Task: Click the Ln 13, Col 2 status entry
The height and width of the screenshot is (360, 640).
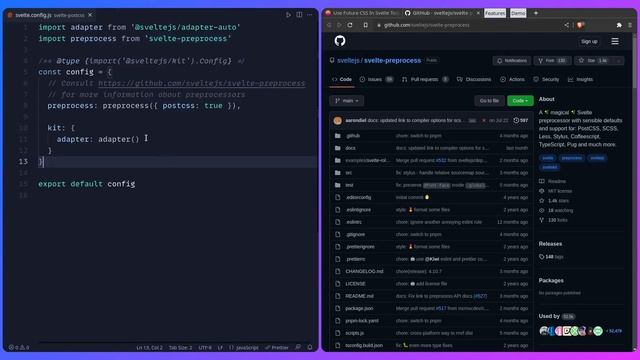Action: (x=149, y=348)
